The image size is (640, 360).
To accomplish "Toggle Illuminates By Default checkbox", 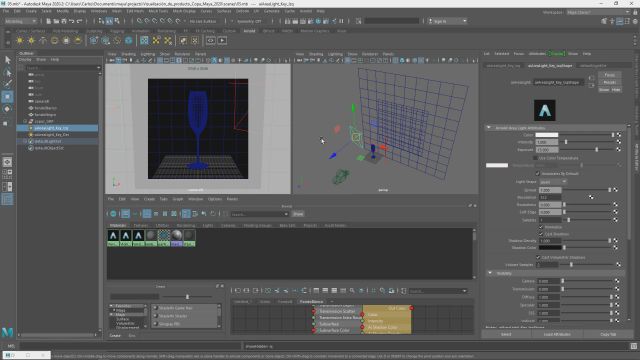I will 538,173.
